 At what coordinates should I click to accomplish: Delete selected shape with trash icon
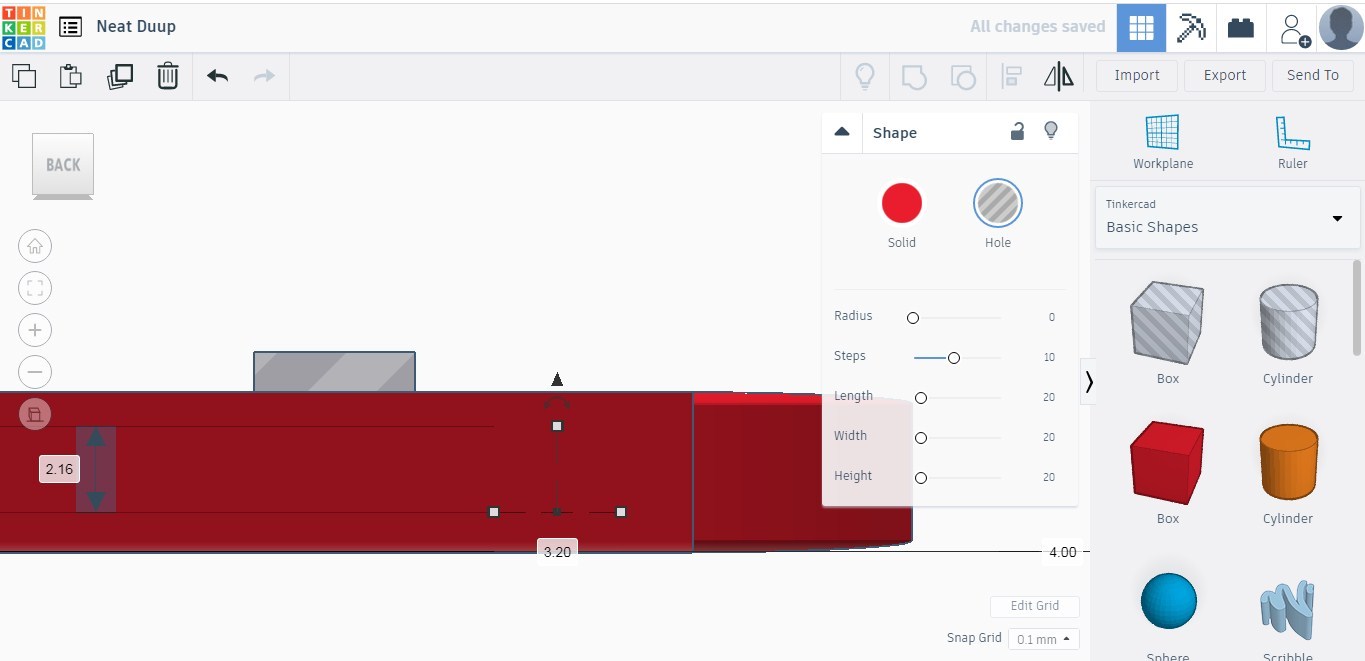pyautogui.click(x=168, y=76)
